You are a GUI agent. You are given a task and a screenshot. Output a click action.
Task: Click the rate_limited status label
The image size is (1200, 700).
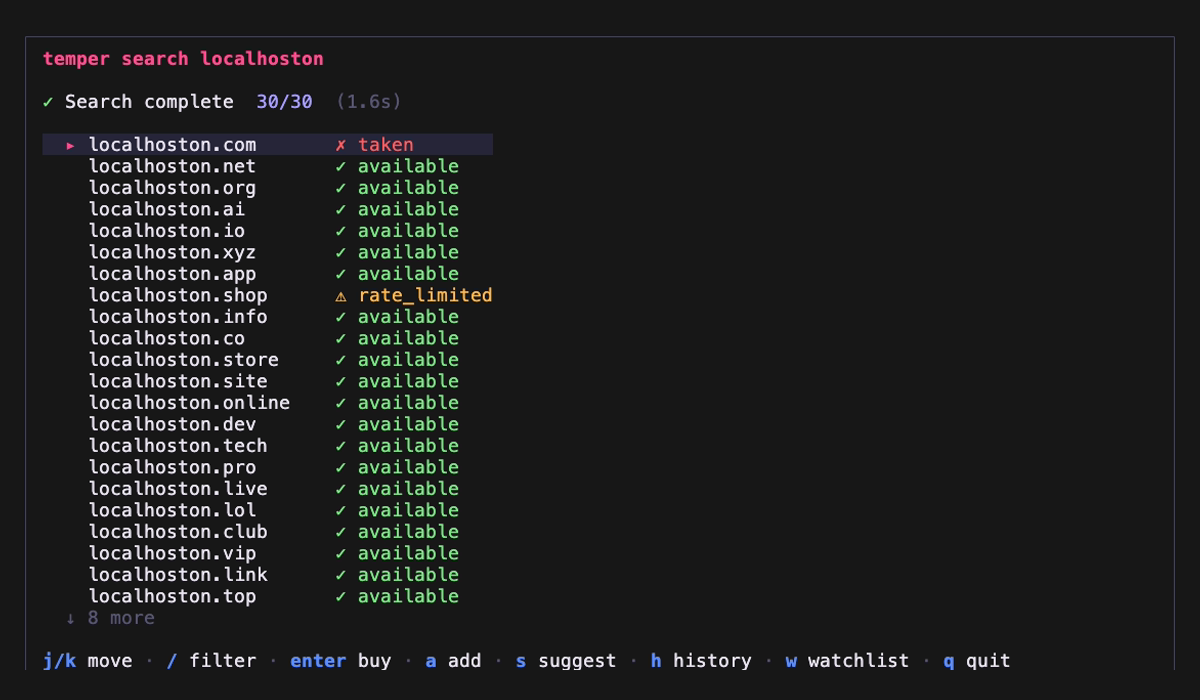[425, 296]
